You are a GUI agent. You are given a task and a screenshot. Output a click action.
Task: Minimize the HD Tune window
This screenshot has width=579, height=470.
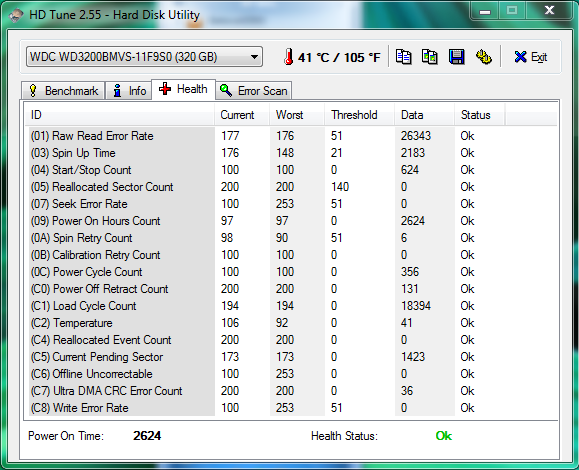(x=485, y=11)
